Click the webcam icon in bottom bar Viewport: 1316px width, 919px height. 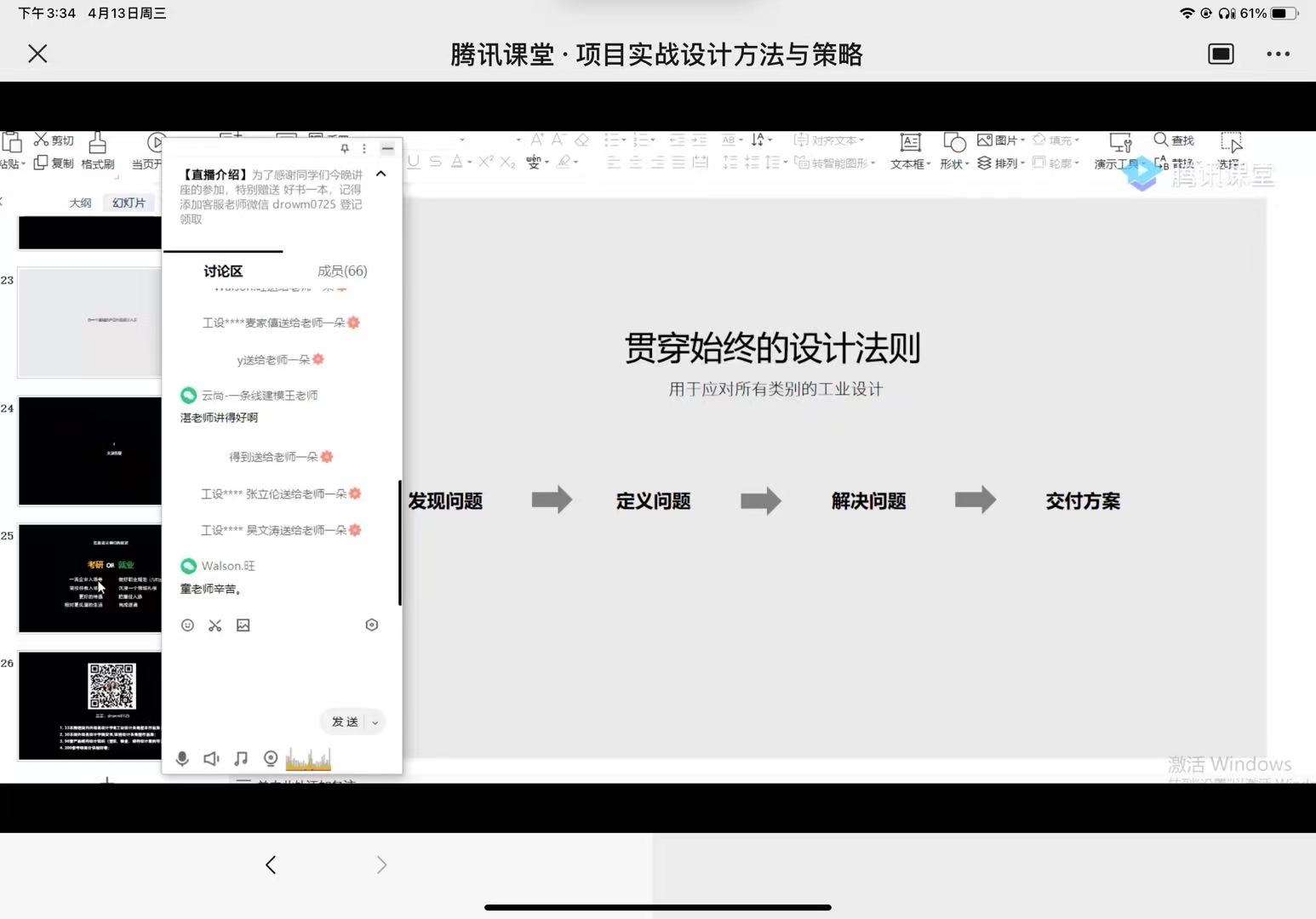(x=271, y=758)
